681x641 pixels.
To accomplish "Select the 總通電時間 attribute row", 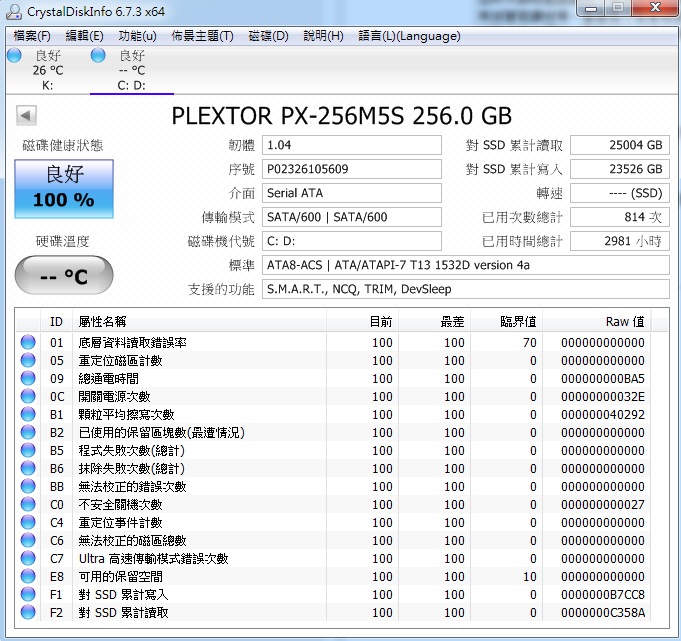I will coord(333,378).
